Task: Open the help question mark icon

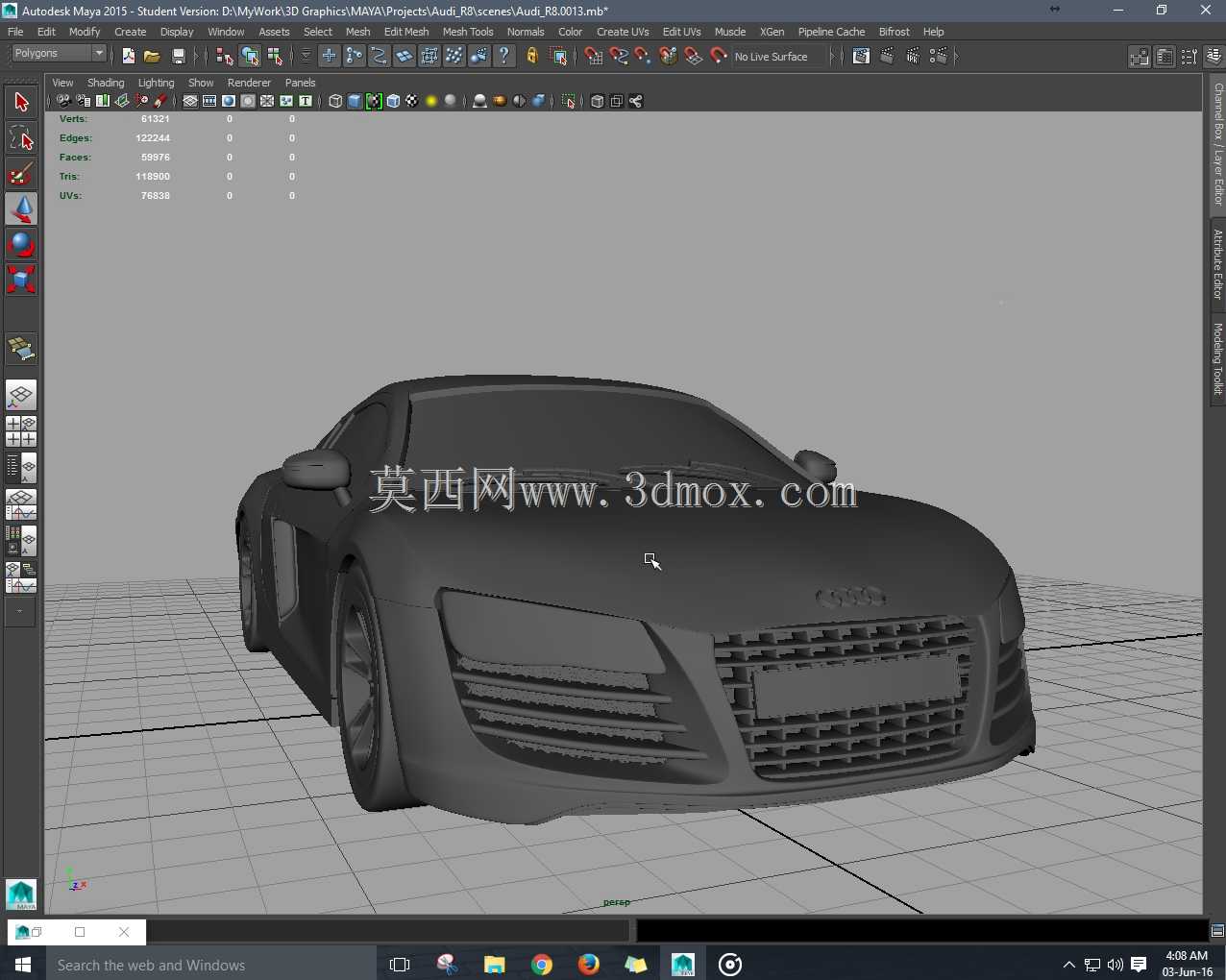Action: (x=503, y=56)
